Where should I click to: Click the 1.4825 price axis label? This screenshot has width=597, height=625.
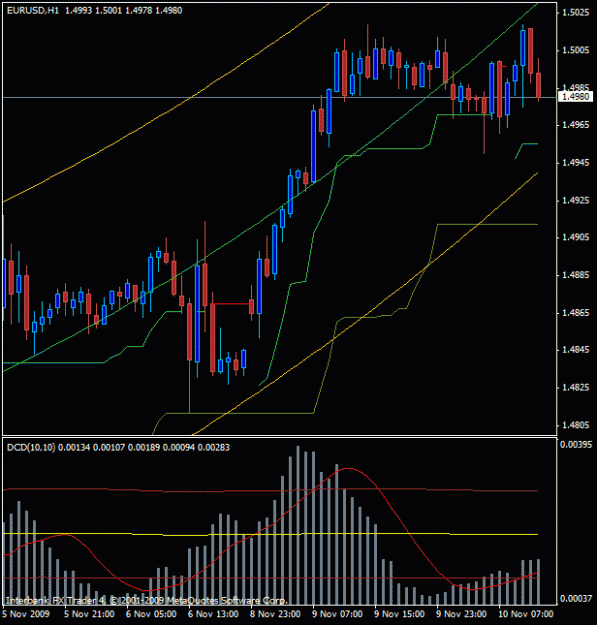(575, 387)
